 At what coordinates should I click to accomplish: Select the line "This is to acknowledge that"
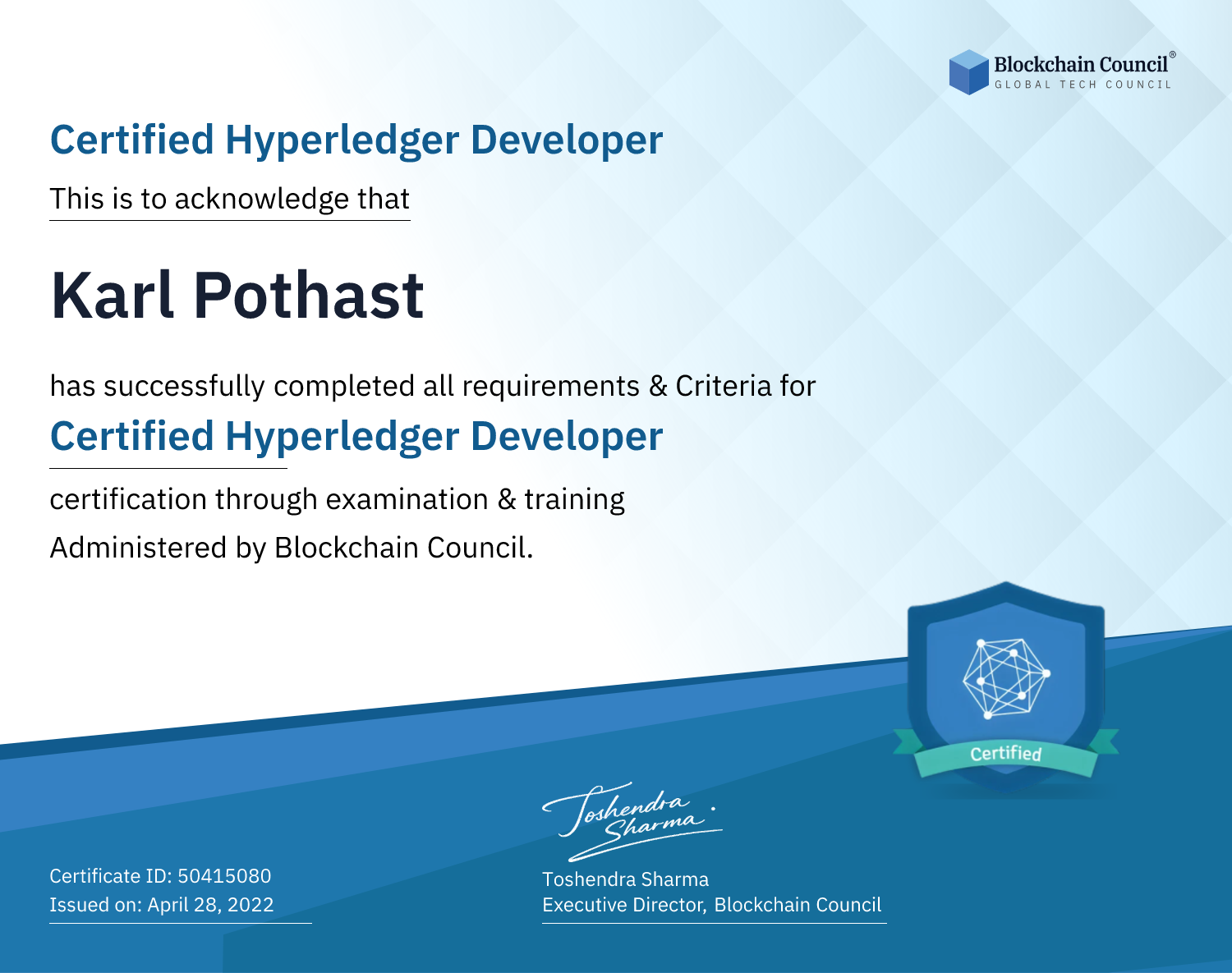[x=230, y=200]
